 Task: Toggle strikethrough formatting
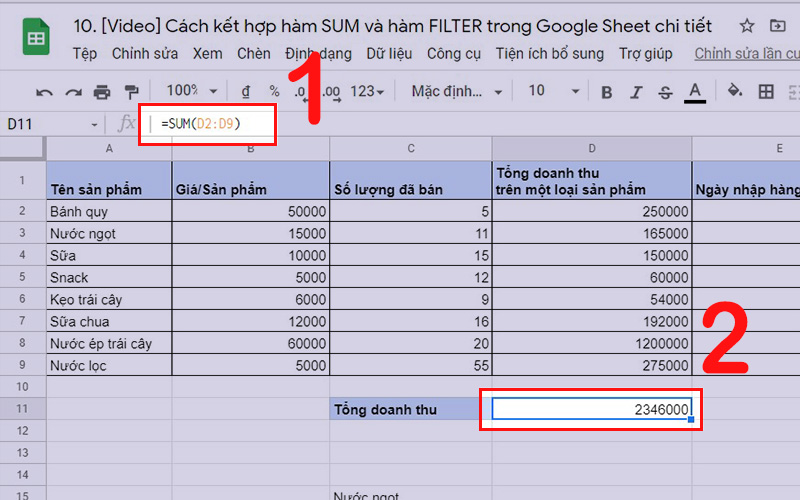[666, 92]
